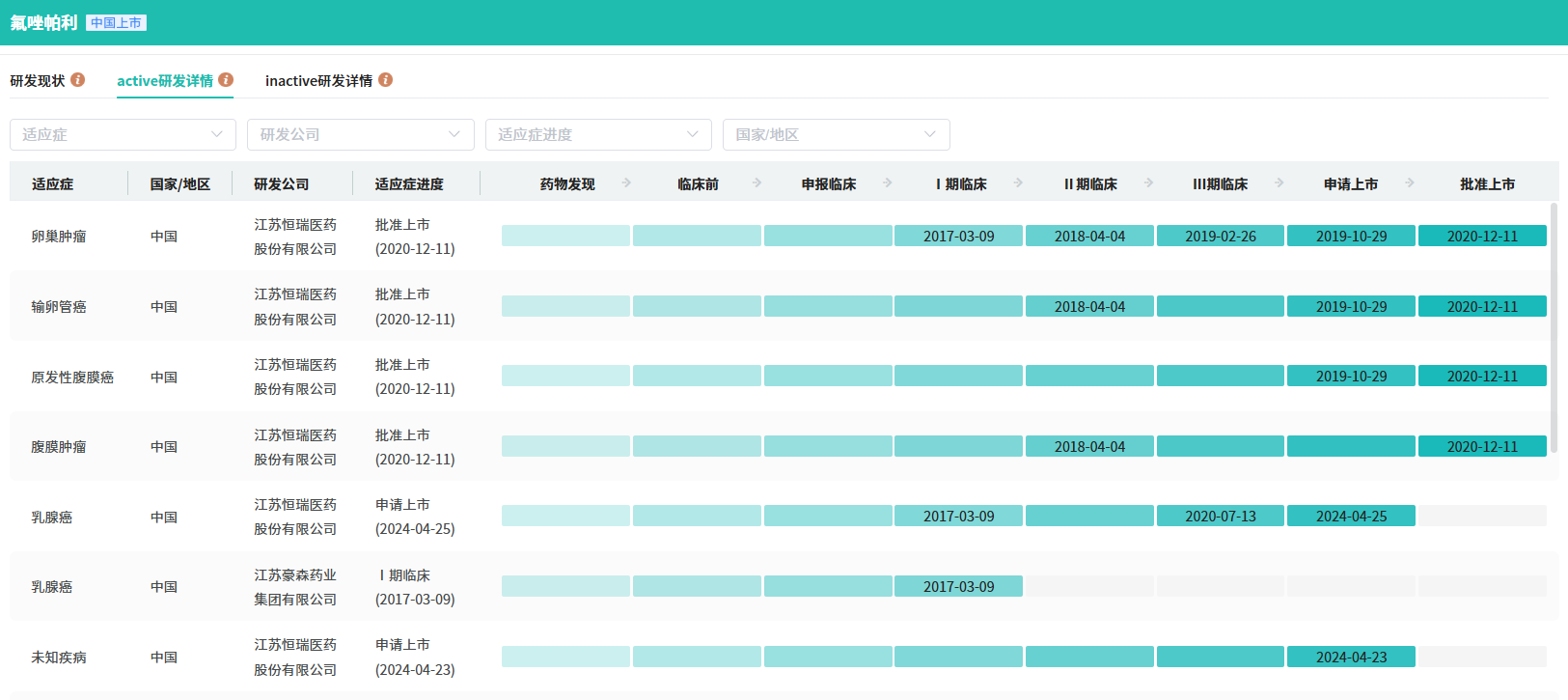Select the active研发详情 tab
The height and width of the screenshot is (700, 1568).
tap(165, 81)
